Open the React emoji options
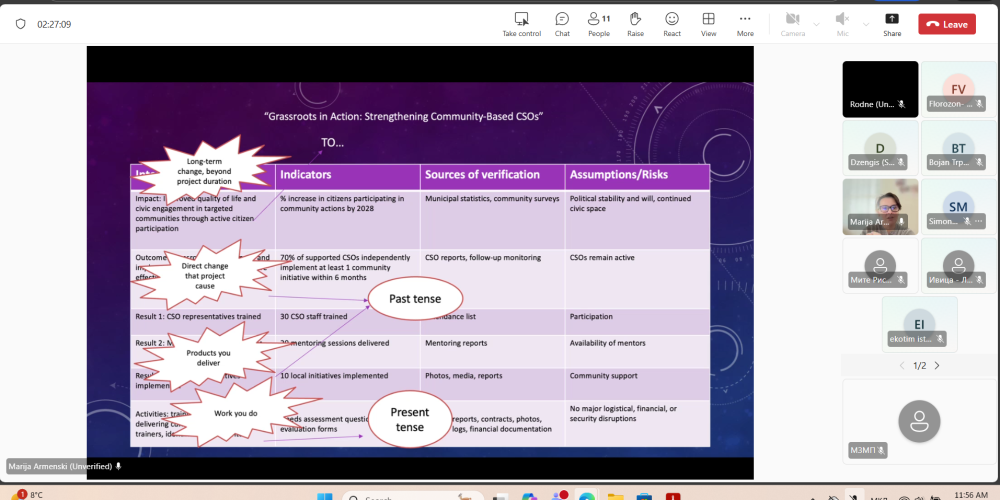The image size is (1000, 500). [x=672, y=24]
